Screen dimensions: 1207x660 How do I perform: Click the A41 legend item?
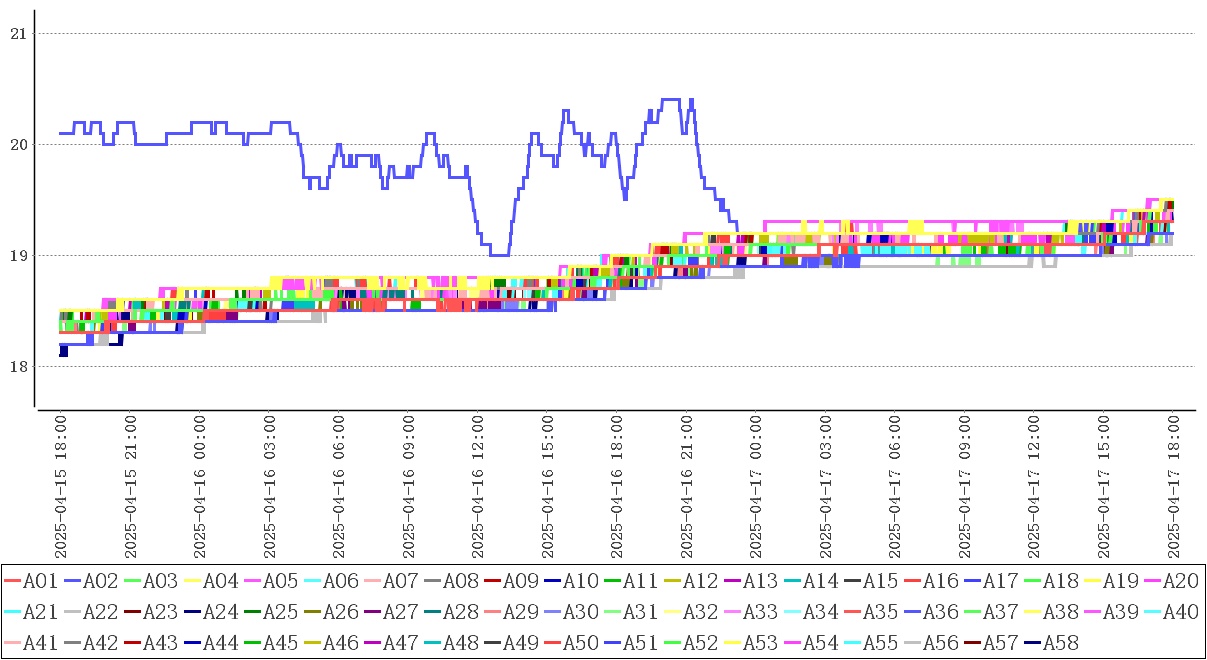pos(40,642)
